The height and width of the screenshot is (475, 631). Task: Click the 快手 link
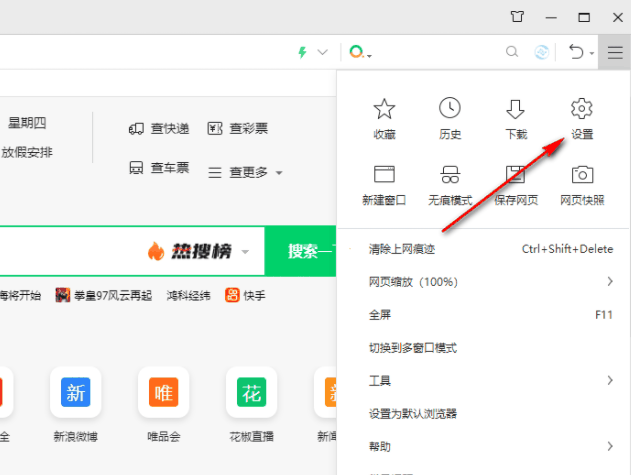click(245, 295)
